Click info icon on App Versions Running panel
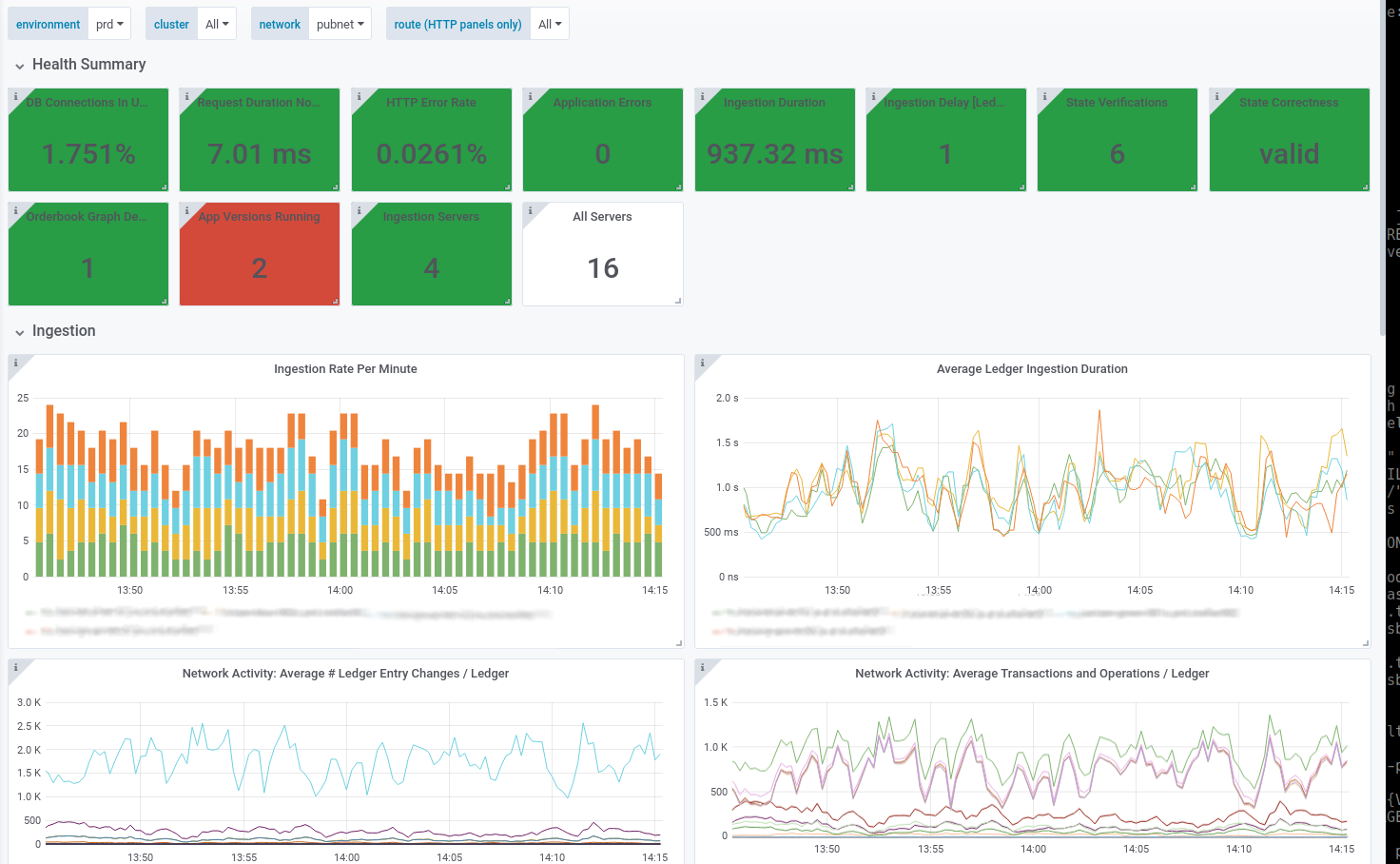 tap(186, 210)
